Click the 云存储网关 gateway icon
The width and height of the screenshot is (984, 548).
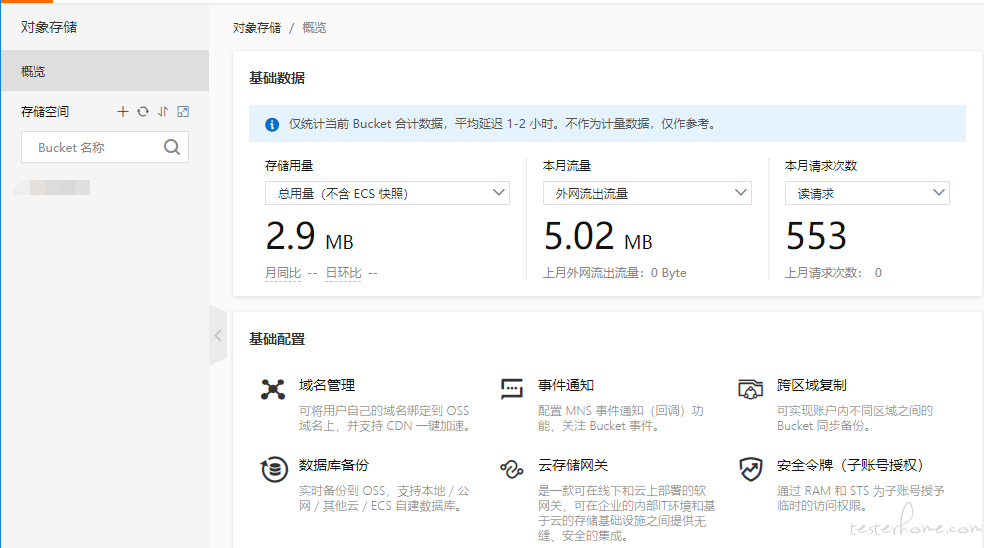tap(511, 469)
